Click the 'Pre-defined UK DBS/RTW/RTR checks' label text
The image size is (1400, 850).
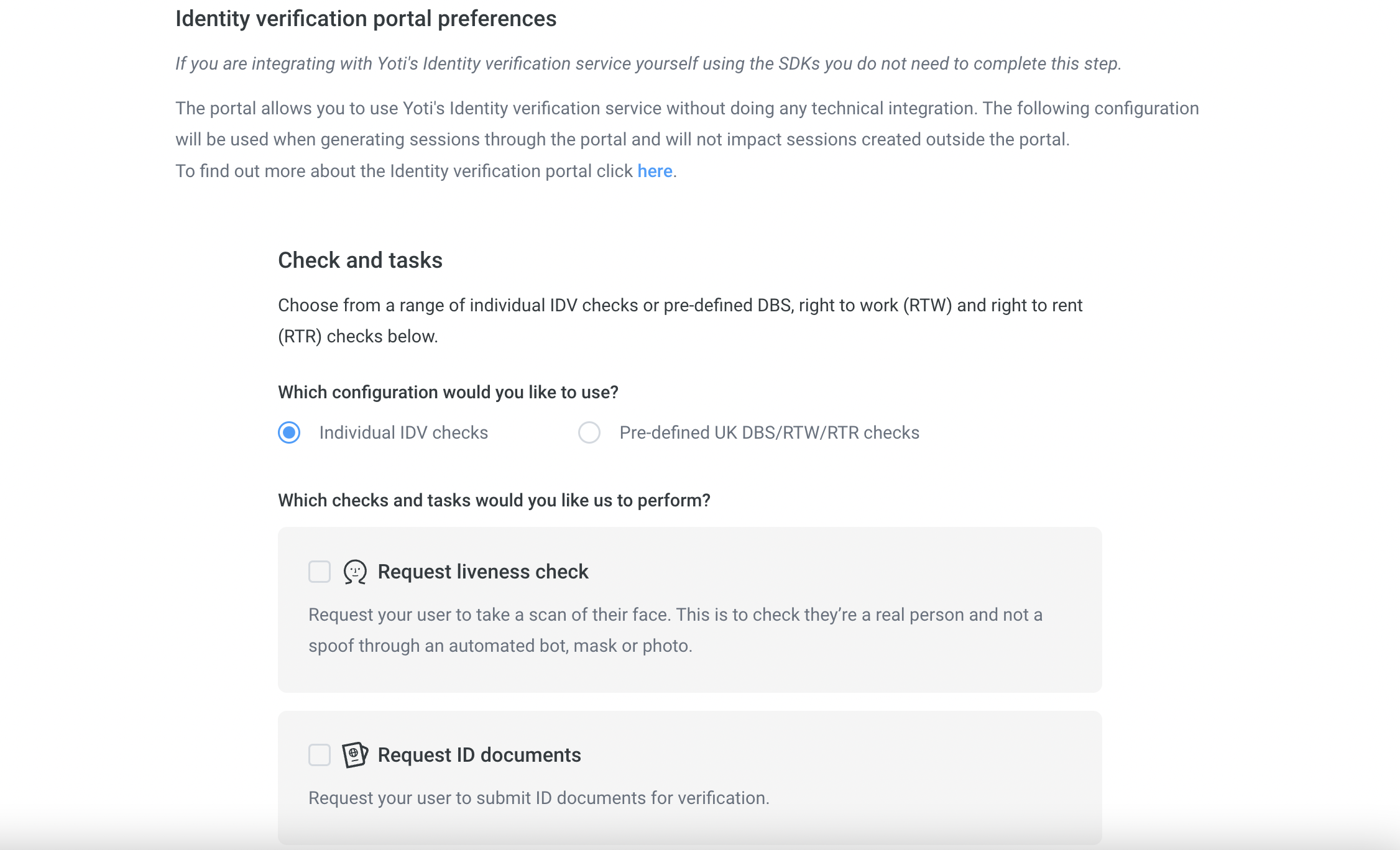pos(769,432)
